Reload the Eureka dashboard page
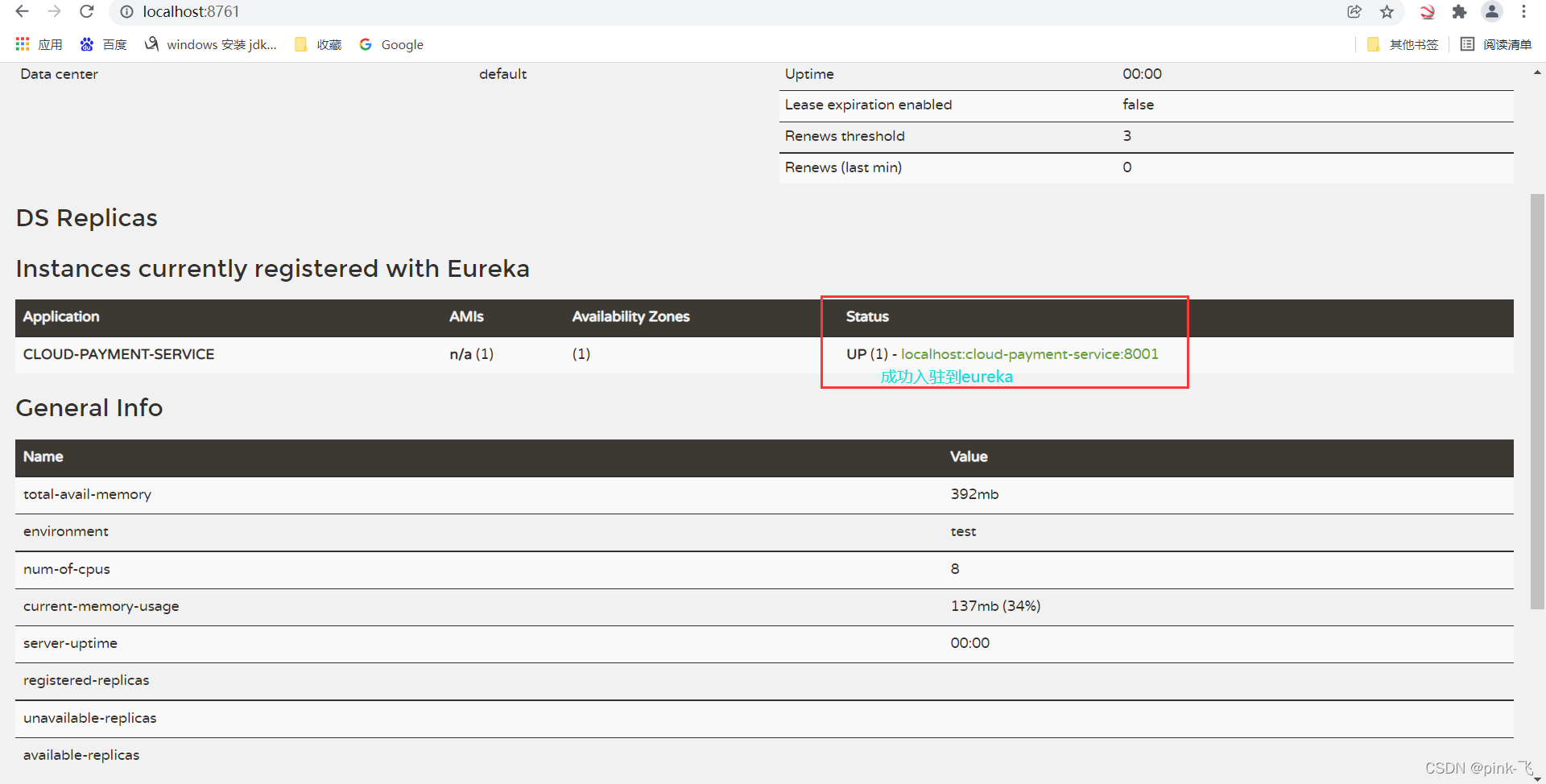The height and width of the screenshot is (784, 1546). click(86, 11)
